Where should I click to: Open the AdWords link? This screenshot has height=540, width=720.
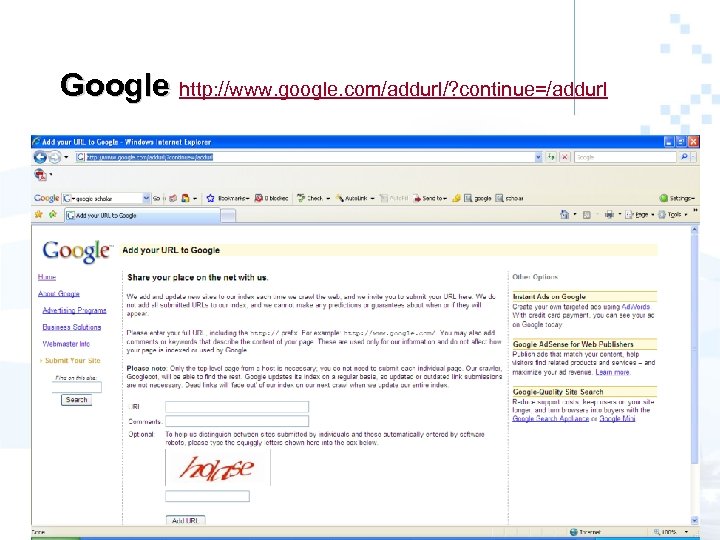tap(636, 307)
